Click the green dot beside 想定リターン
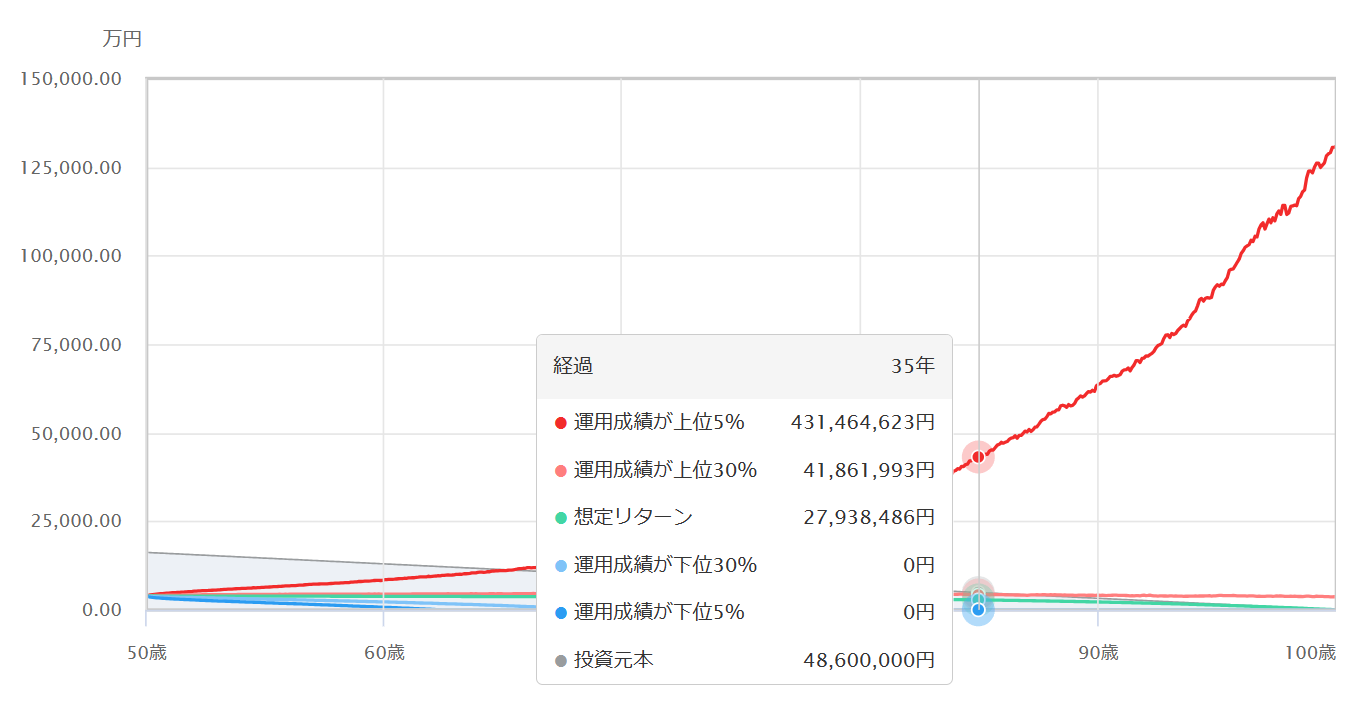The height and width of the screenshot is (721, 1369). pos(561,518)
